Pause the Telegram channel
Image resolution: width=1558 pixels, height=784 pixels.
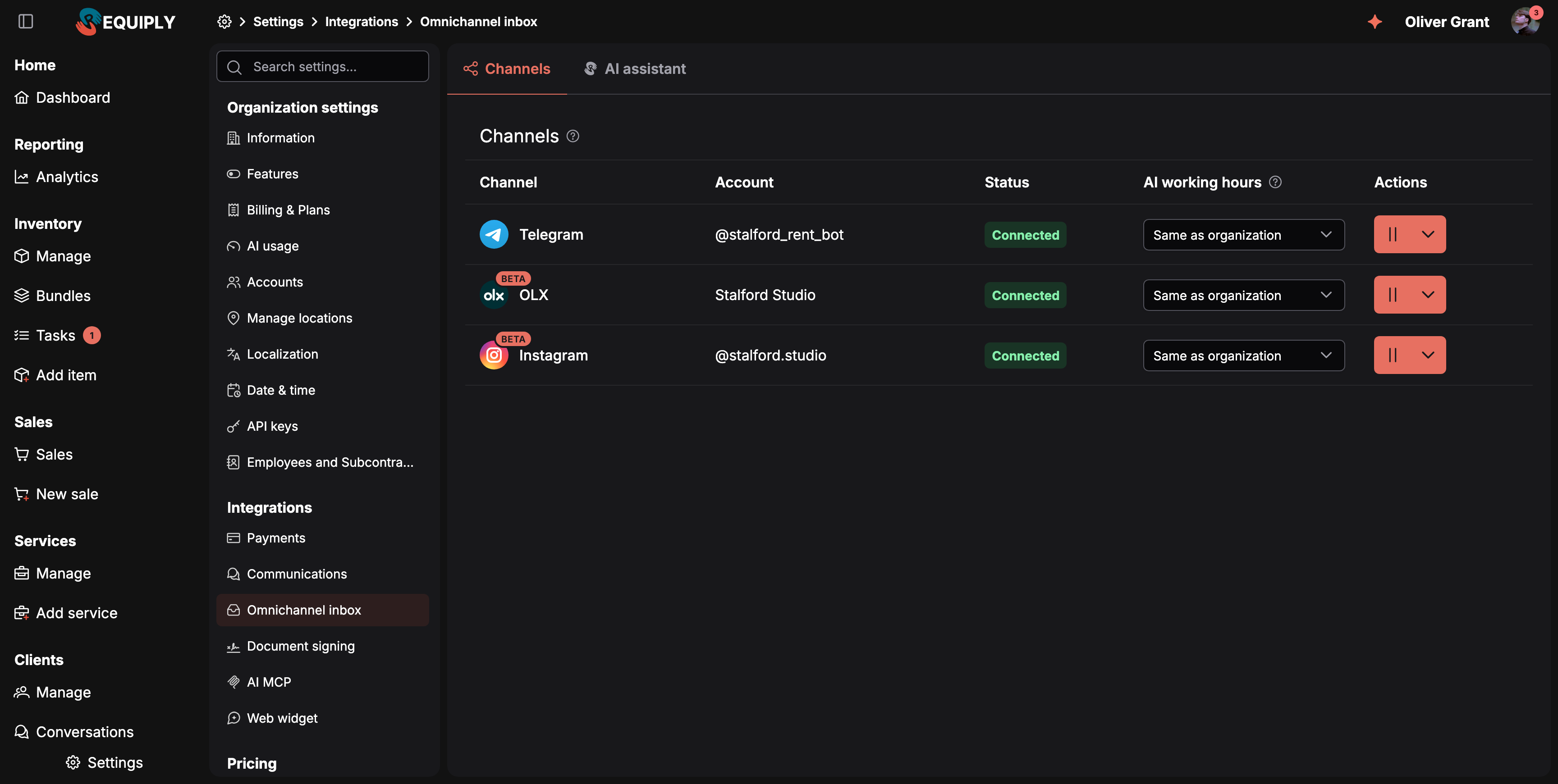pos(1392,235)
